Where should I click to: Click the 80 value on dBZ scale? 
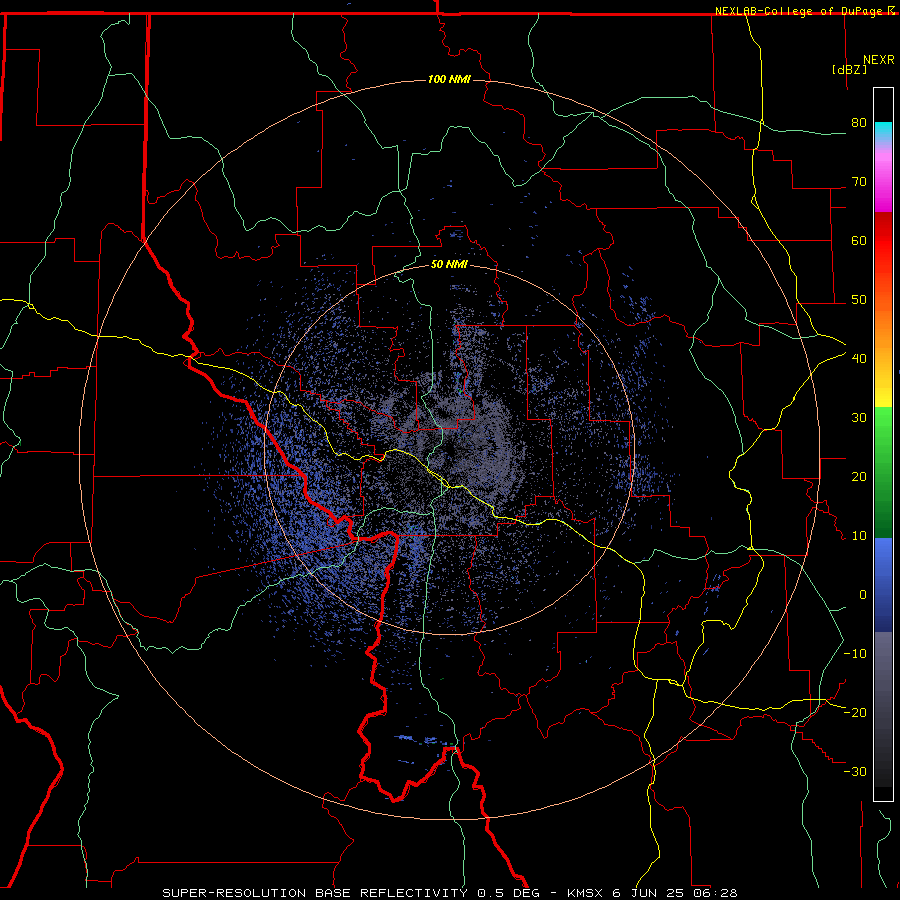pos(859,123)
